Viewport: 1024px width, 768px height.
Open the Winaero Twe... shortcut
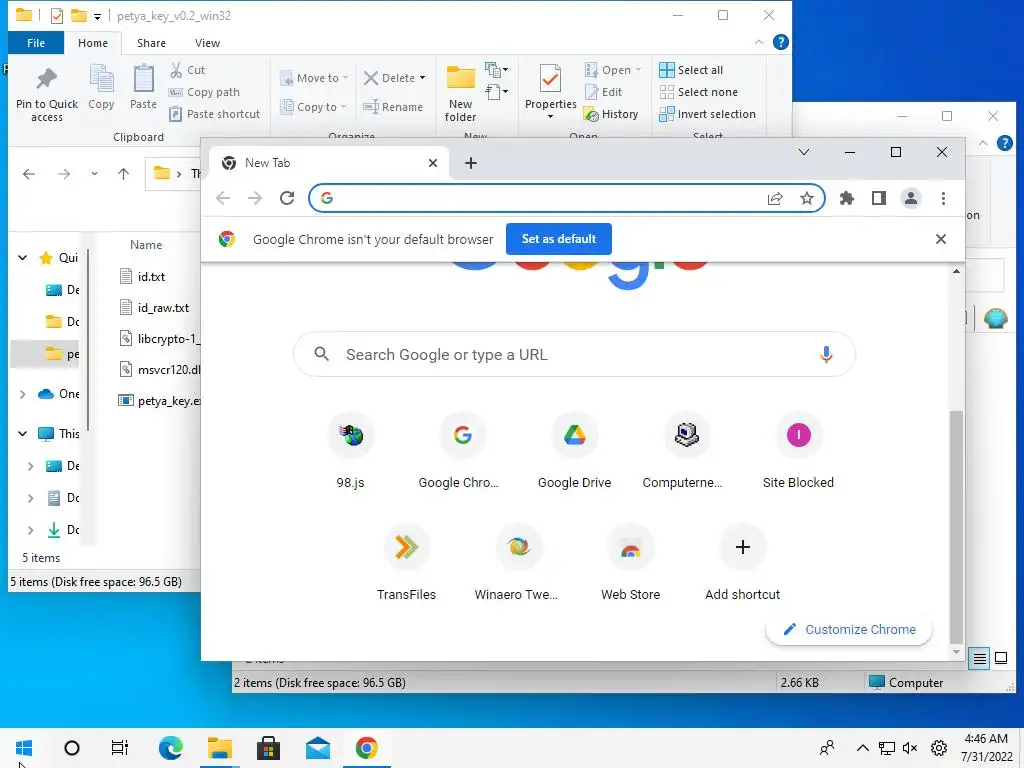coord(519,562)
